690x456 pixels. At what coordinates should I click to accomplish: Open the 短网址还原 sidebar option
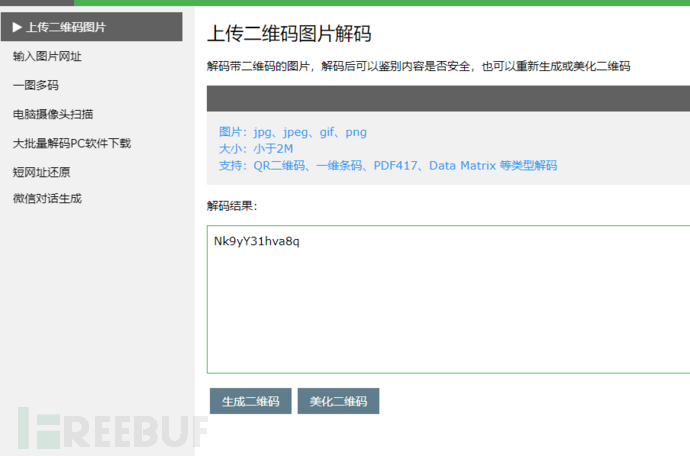(41, 172)
